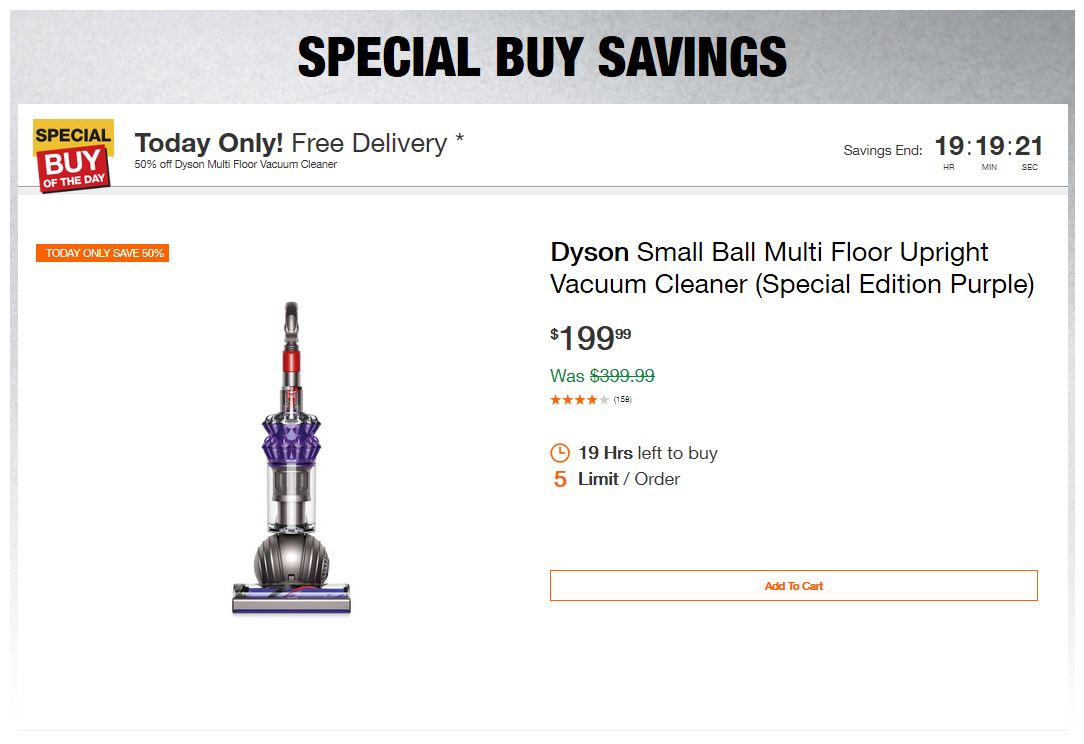Click the Savings End label
The height and width of the screenshot is (744, 1084).
[882, 151]
